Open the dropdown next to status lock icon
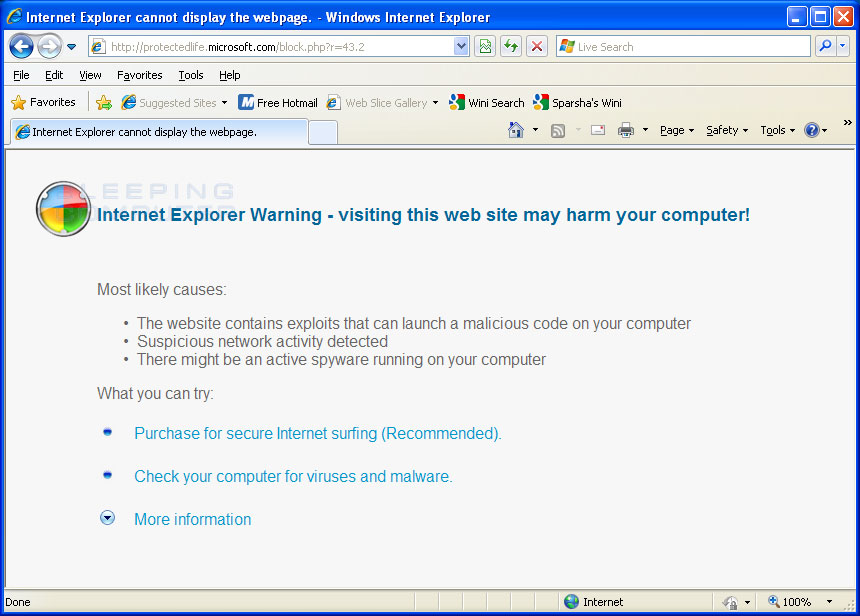Viewport: 860px width, 616px height. (747, 602)
